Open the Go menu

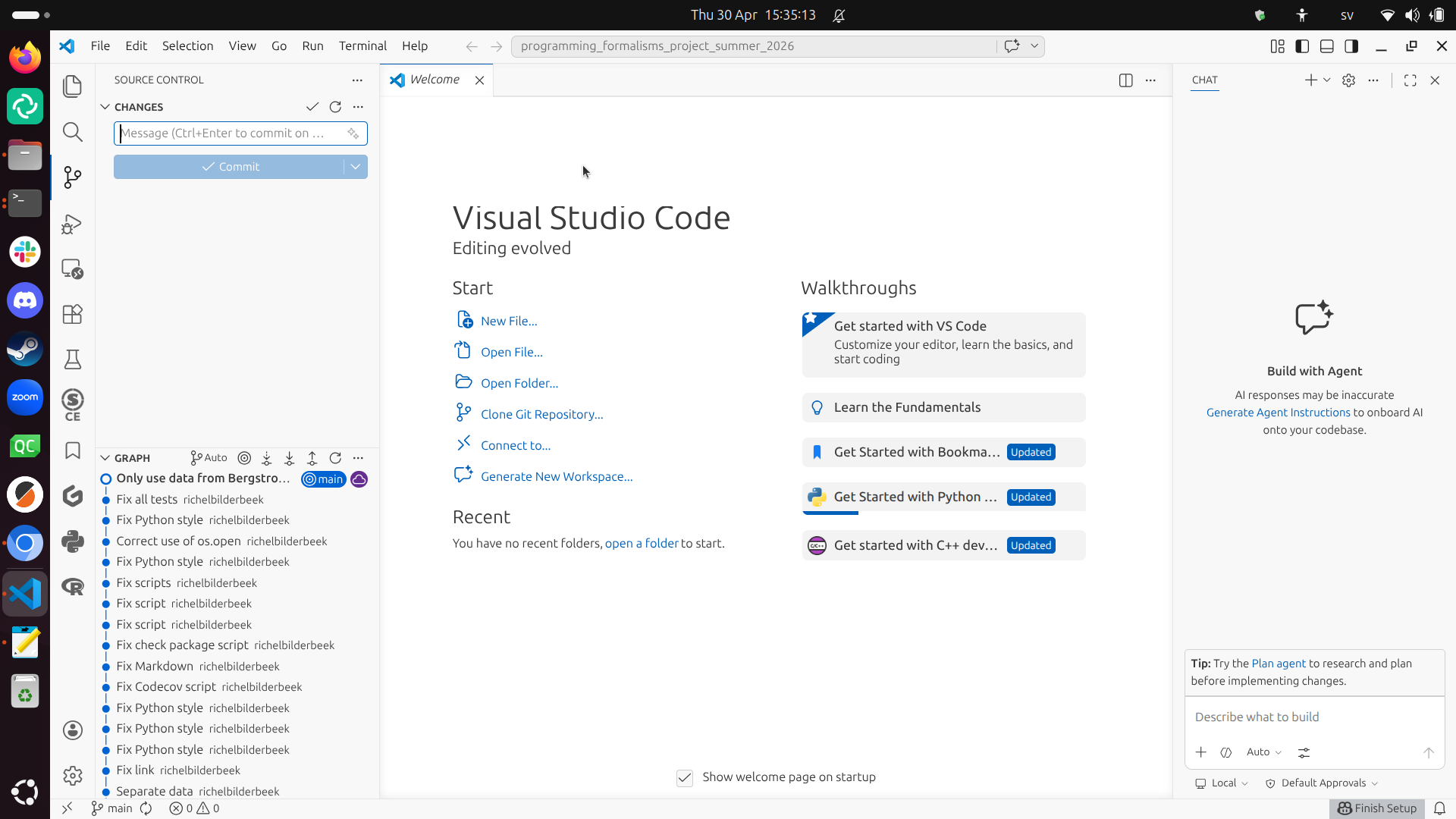279,46
